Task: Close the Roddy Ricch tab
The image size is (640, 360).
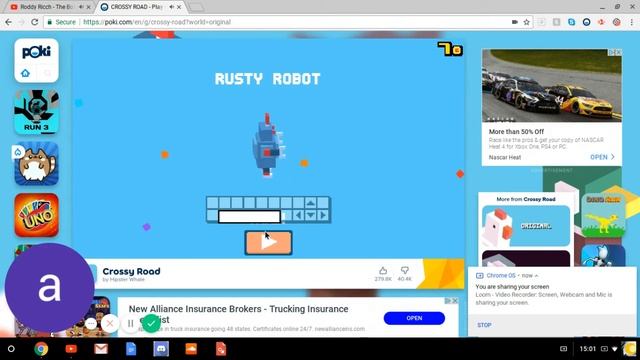Action: pyautogui.click(x=89, y=7)
